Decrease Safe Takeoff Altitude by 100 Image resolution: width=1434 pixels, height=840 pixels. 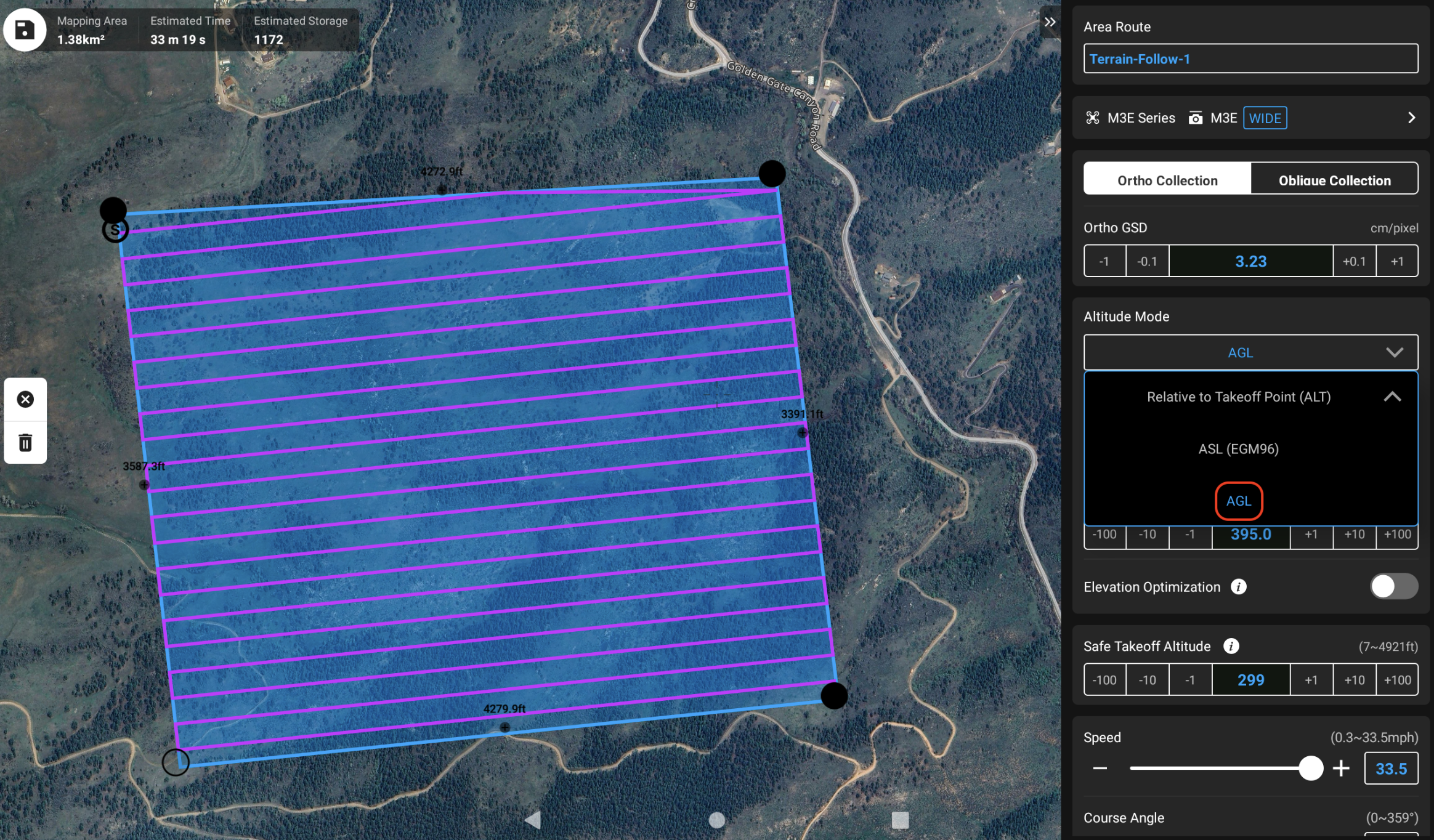pyautogui.click(x=1104, y=679)
